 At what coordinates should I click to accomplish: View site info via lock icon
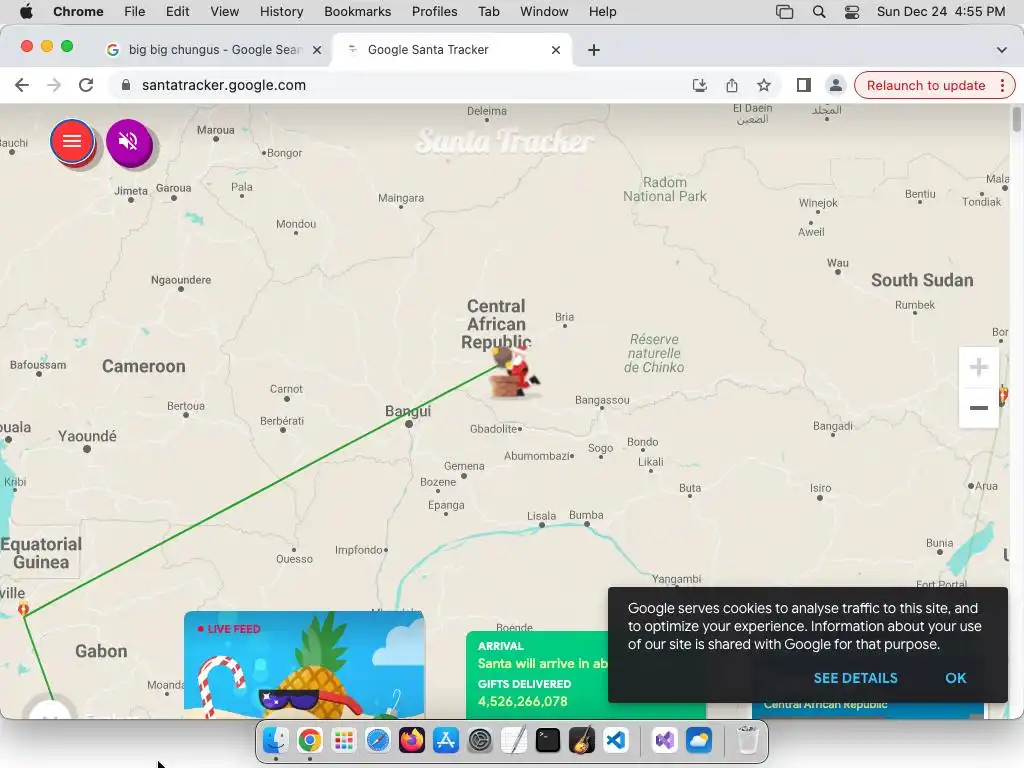[x=126, y=85]
